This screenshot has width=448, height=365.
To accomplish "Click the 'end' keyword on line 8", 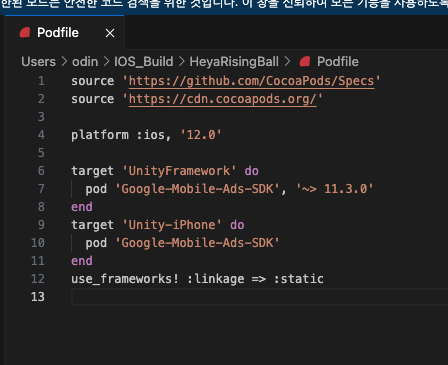I will click(82, 207).
